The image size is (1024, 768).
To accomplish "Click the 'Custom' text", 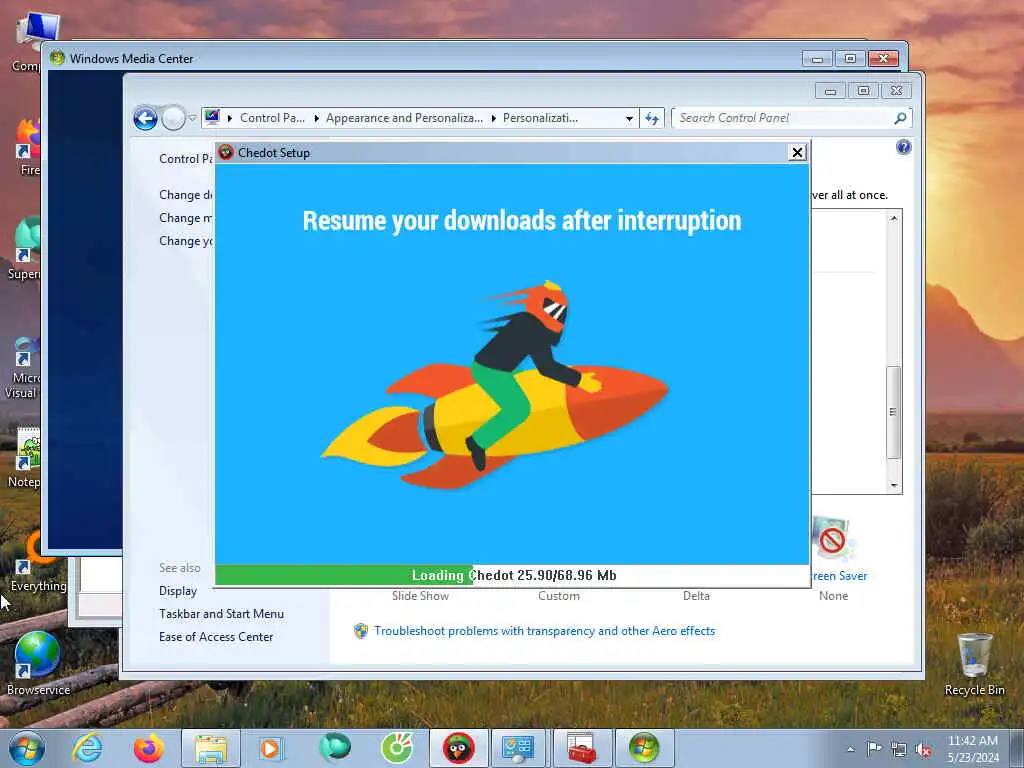I will (558, 596).
